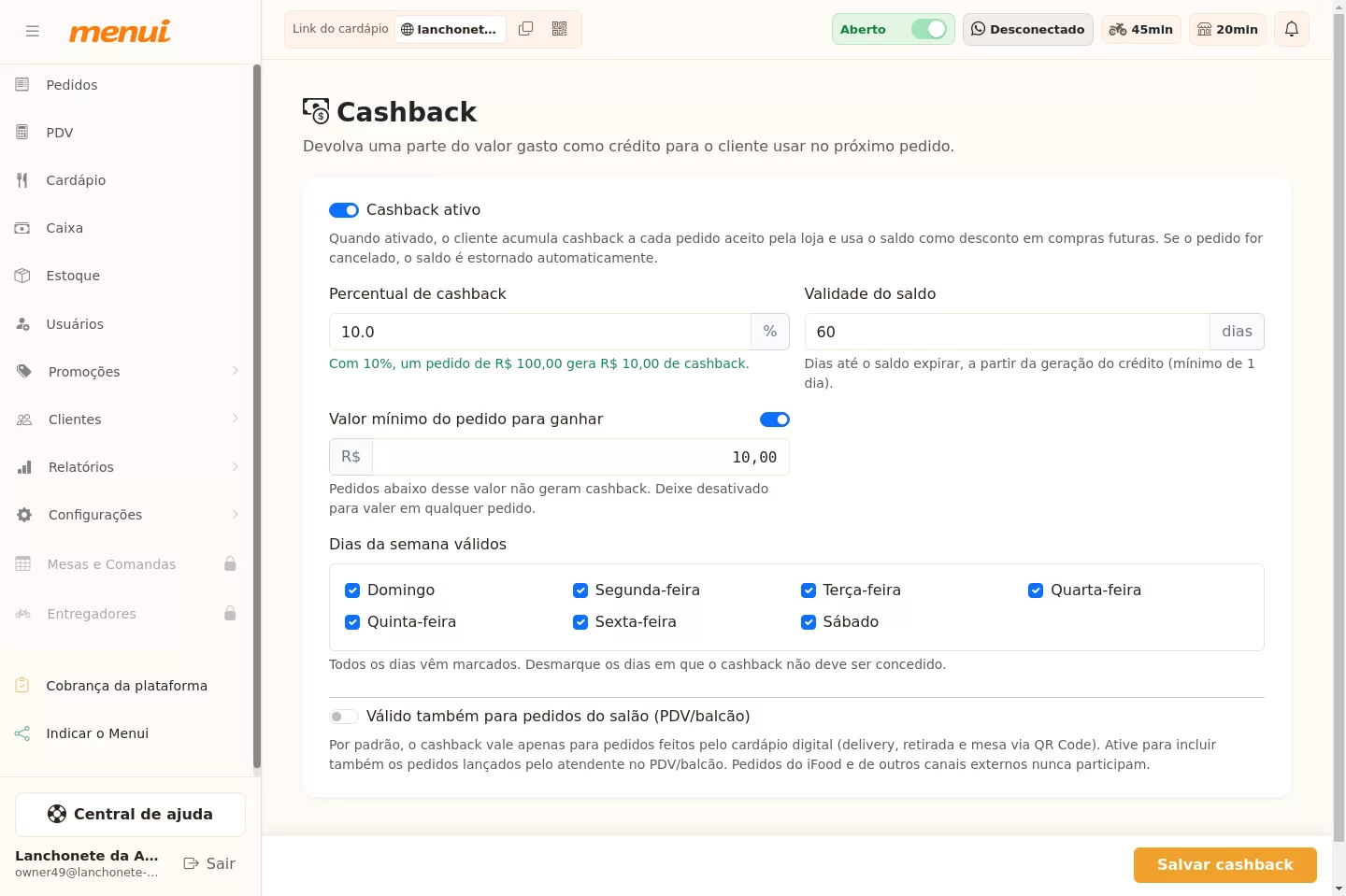
Task: Click Sair to log out
Action: point(209,863)
